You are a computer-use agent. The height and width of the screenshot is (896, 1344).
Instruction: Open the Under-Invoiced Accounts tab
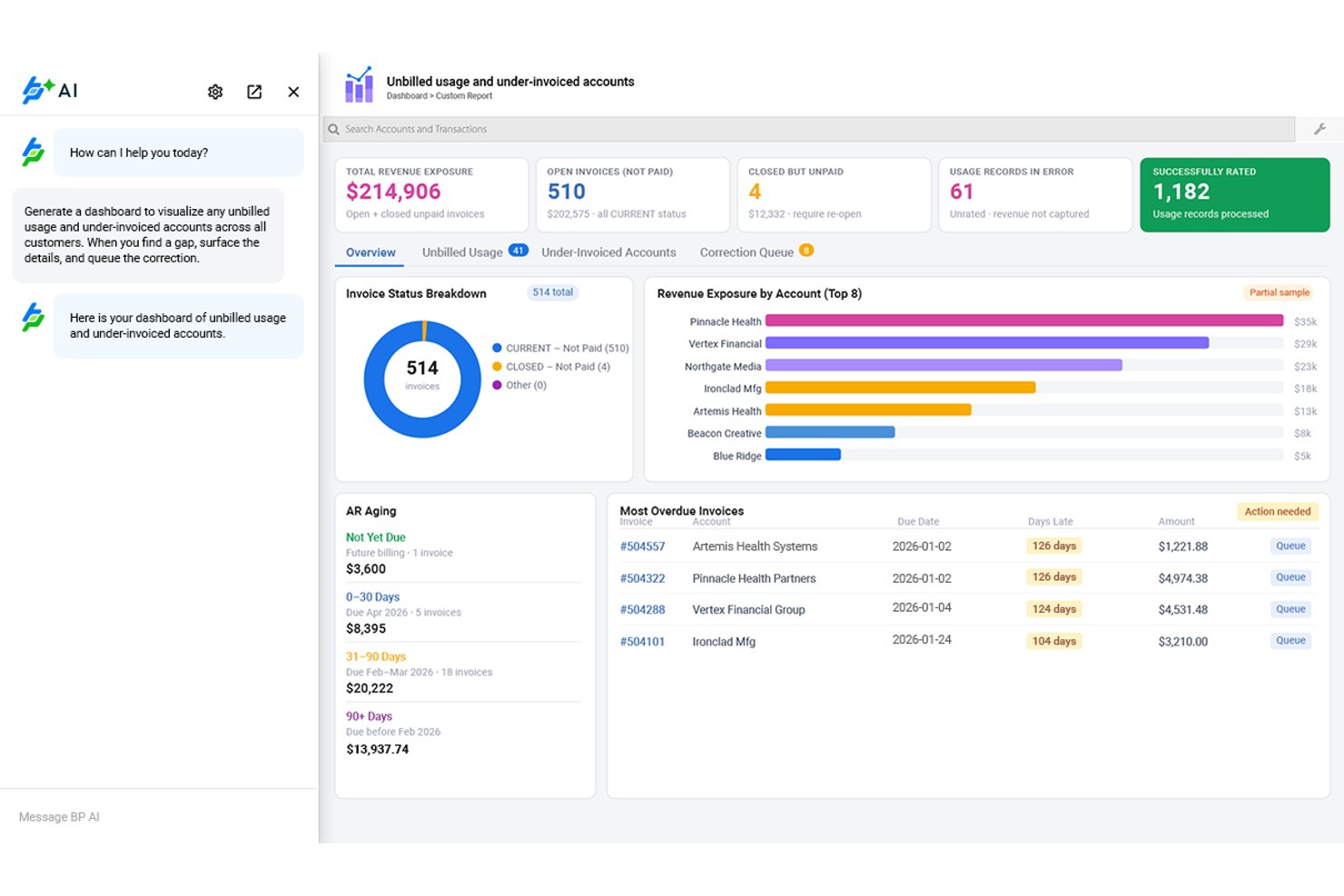click(608, 252)
